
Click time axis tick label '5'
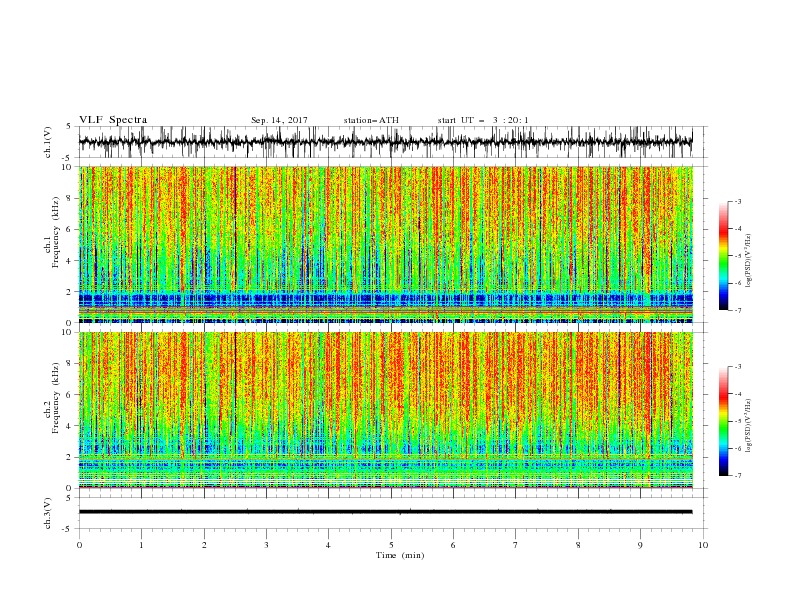point(391,545)
